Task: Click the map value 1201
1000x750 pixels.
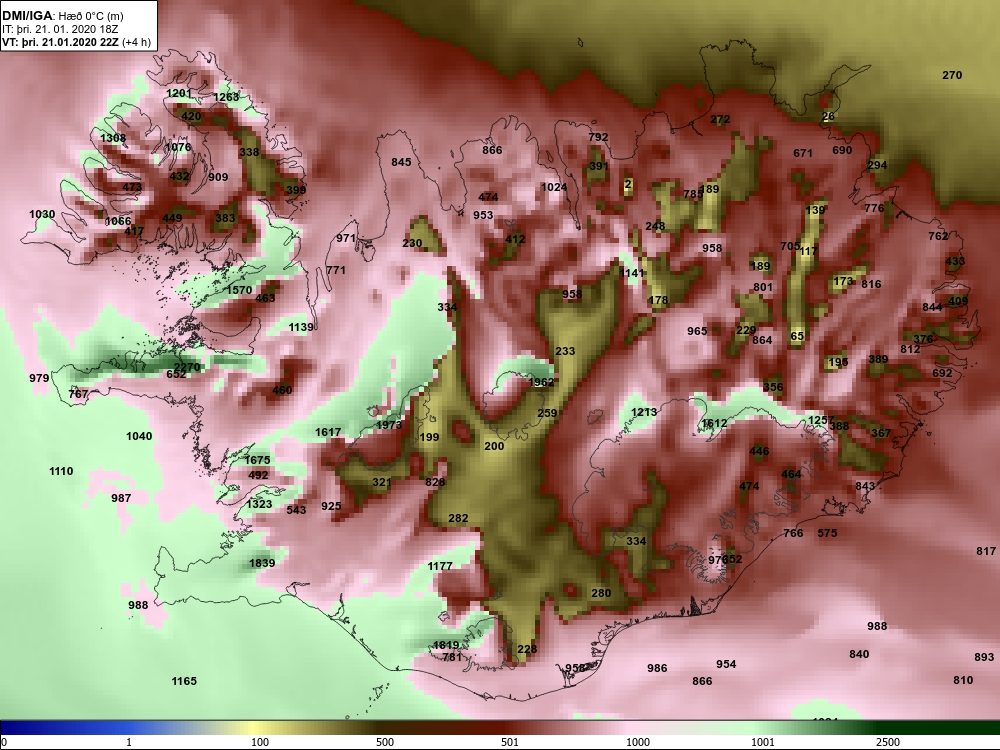Action: [179, 93]
